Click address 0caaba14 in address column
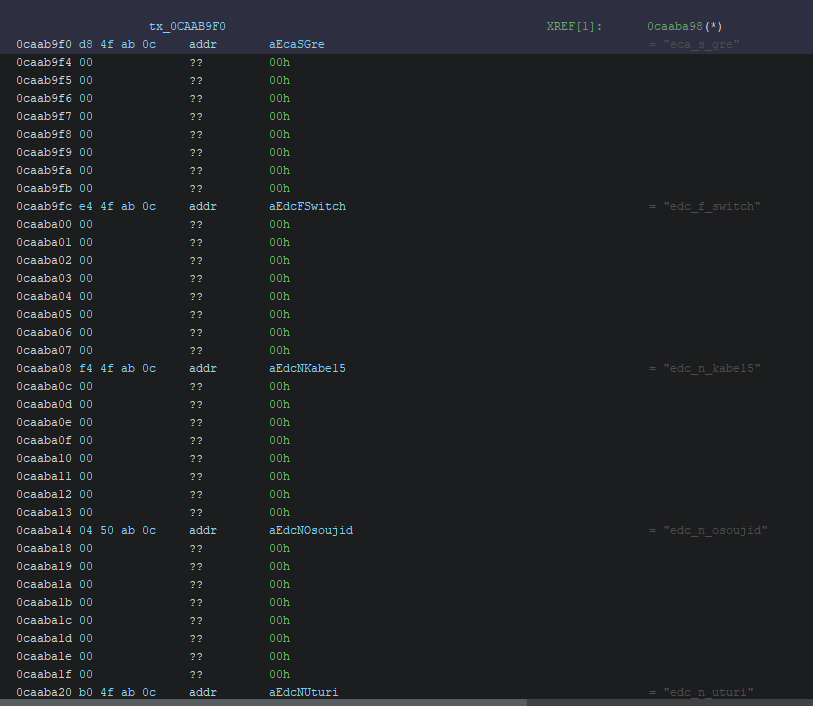The width and height of the screenshot is (813, 706). pyautogui.click(x=44, y=530)
